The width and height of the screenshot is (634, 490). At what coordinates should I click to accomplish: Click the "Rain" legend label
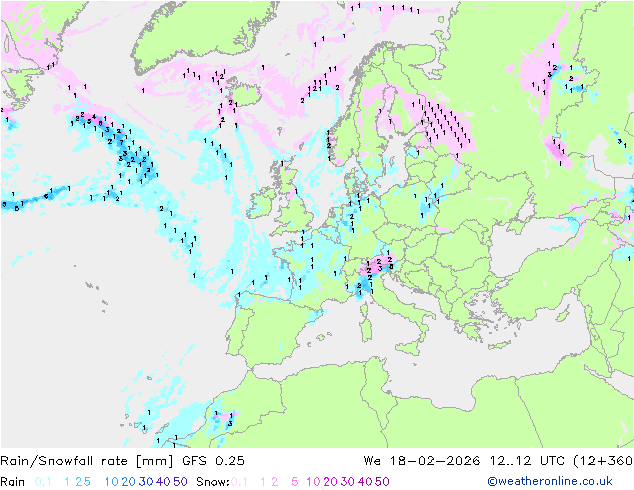(13, 482)
